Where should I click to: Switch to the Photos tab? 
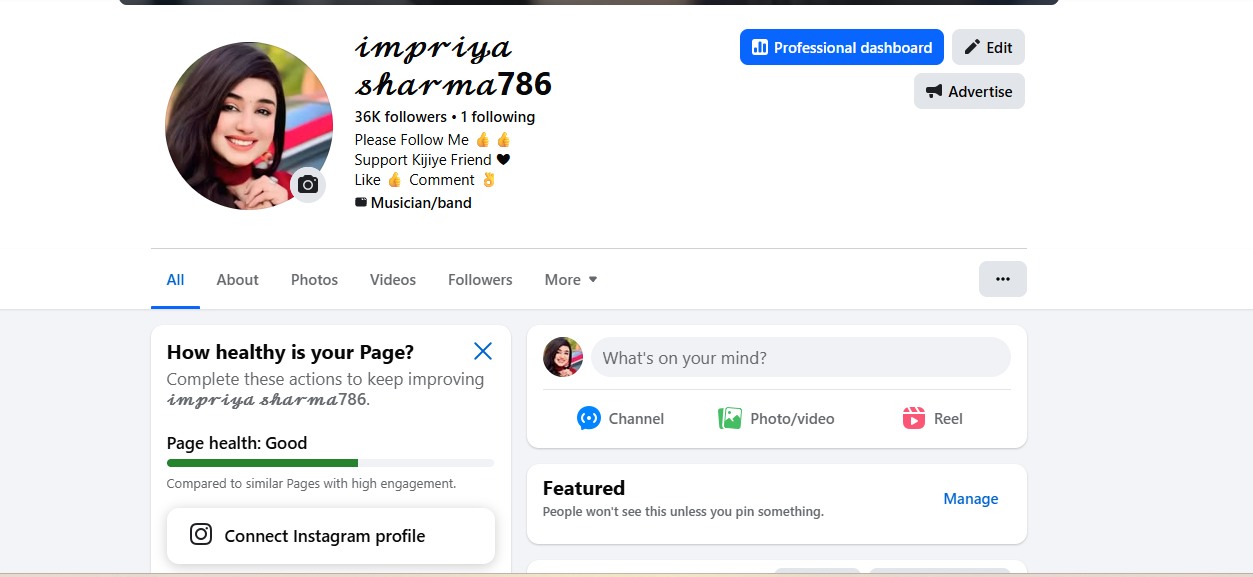pyautogui.click(x=314, y=280)
